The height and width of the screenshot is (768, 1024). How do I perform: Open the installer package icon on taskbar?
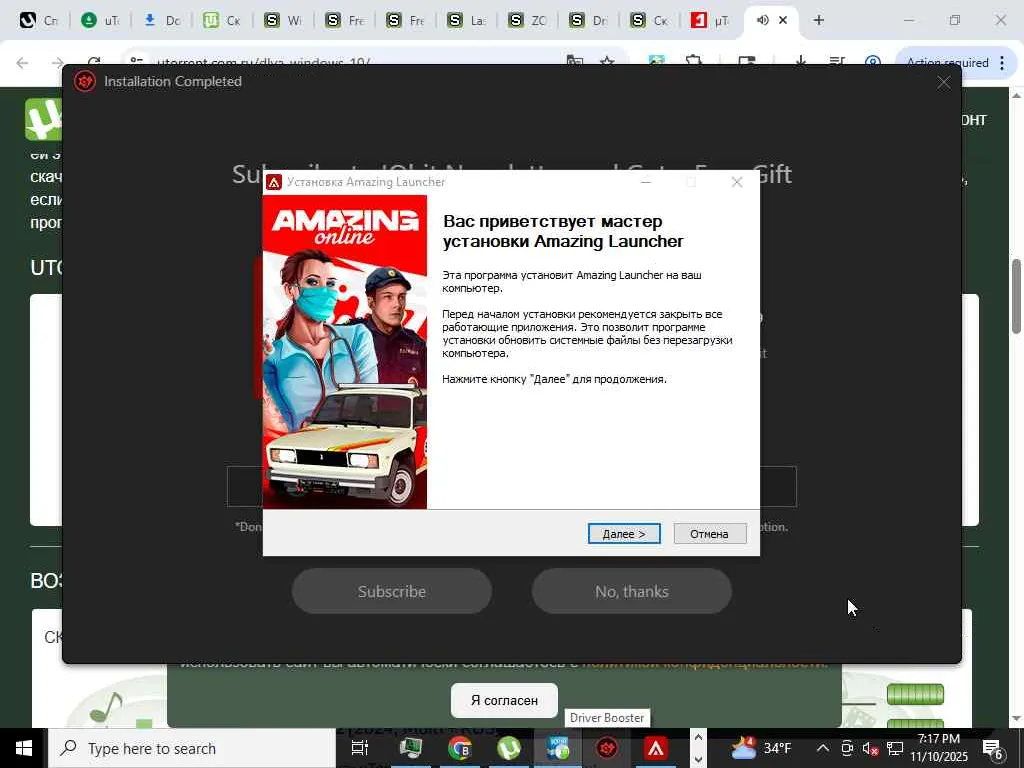pos(558,748)
